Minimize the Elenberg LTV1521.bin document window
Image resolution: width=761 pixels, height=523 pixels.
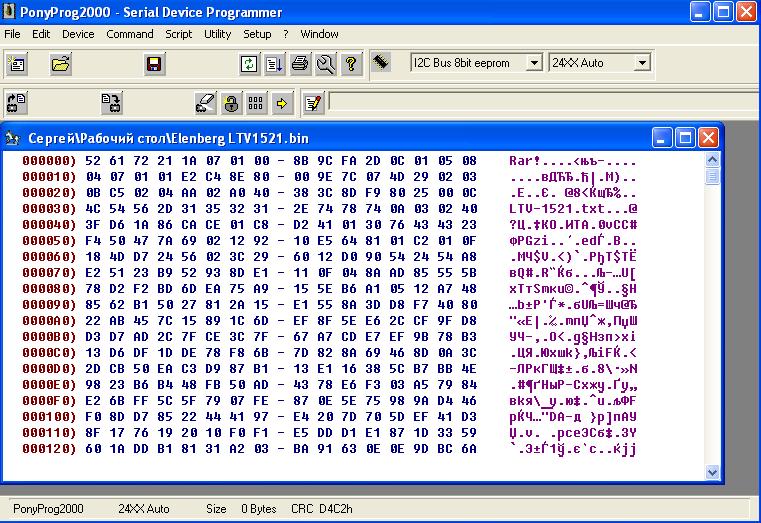(x=662, y=138)
